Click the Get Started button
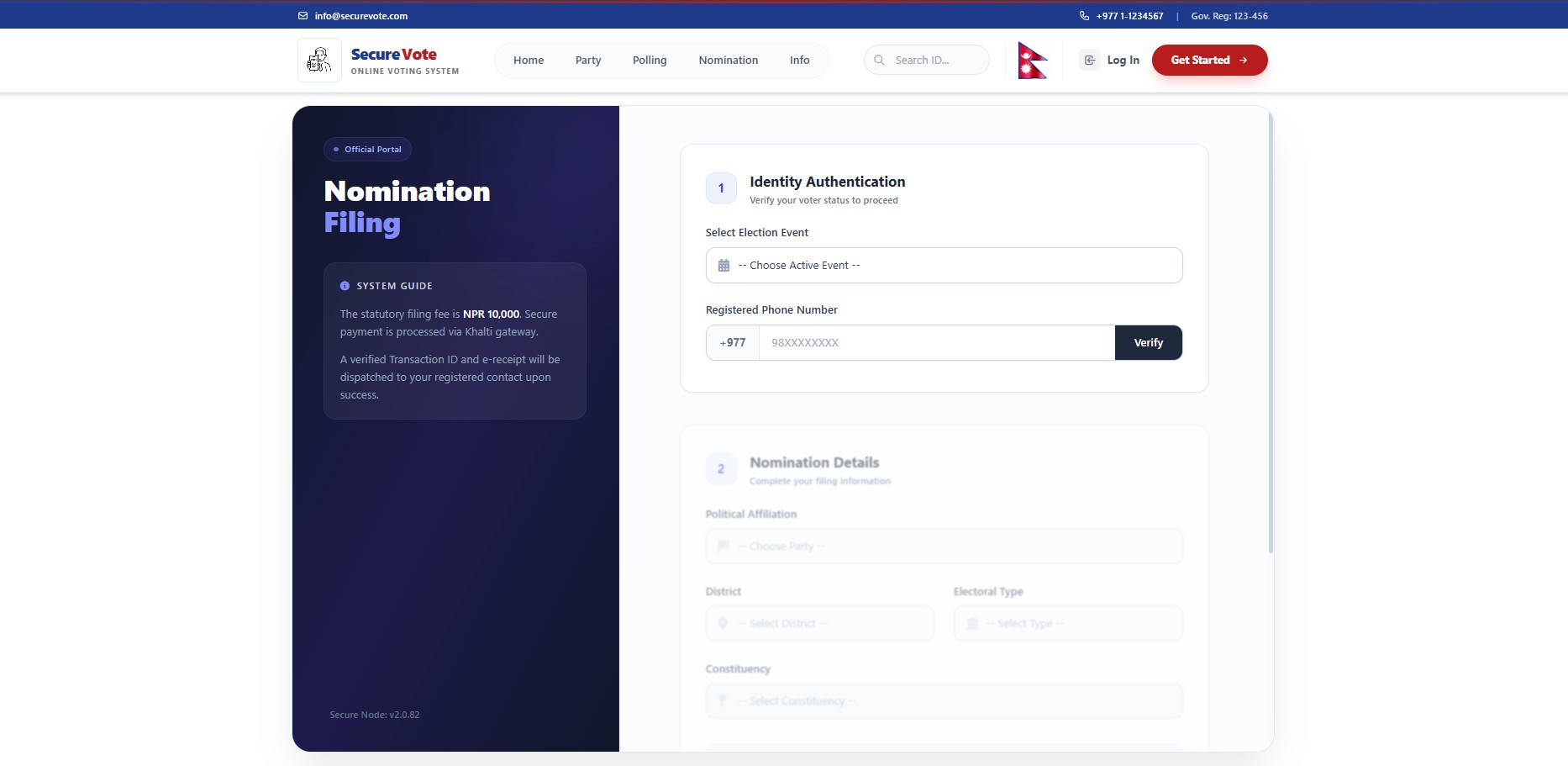 1208,61
